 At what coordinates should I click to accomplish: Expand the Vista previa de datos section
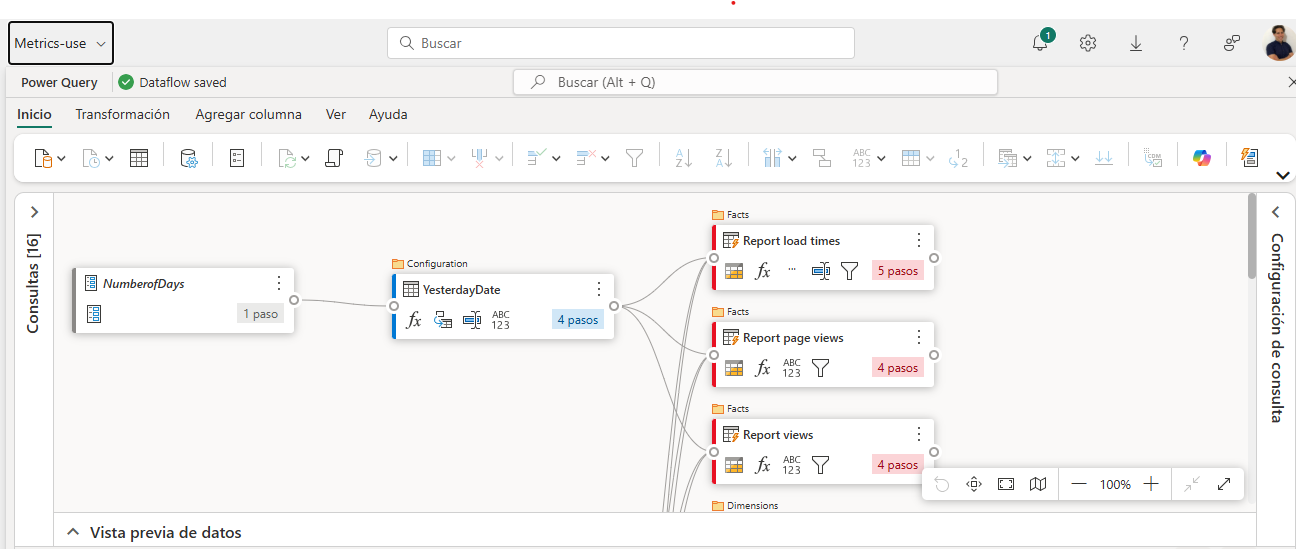73,532
